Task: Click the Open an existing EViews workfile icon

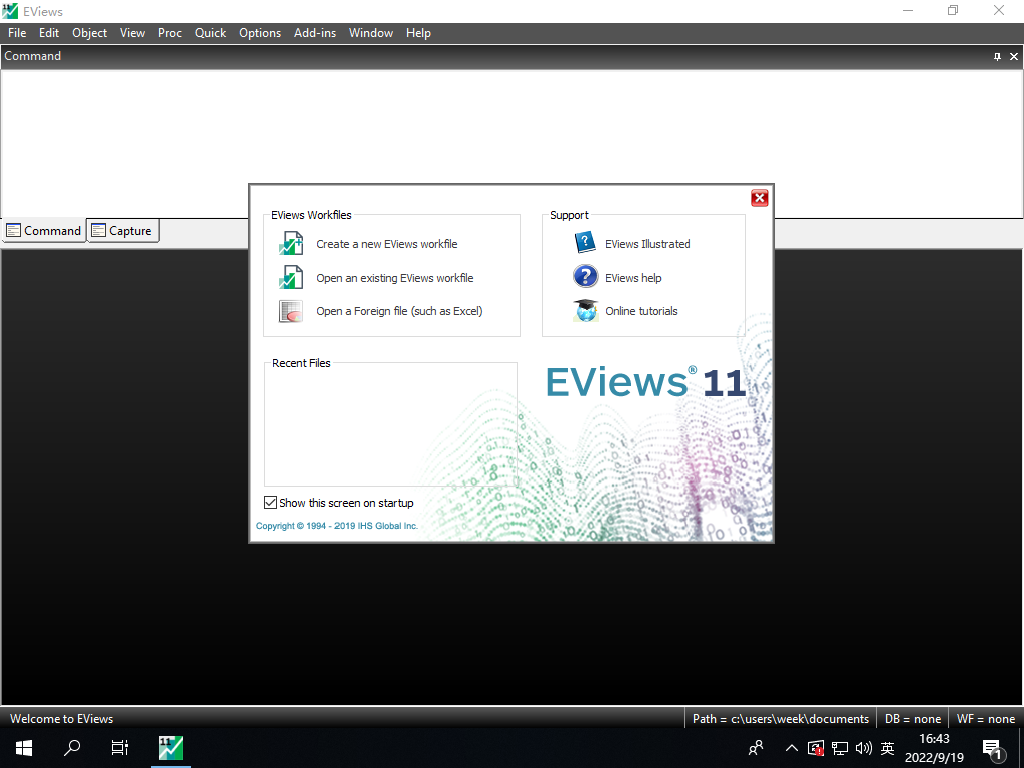Action: pyautogui.click(x=291, y=278)
